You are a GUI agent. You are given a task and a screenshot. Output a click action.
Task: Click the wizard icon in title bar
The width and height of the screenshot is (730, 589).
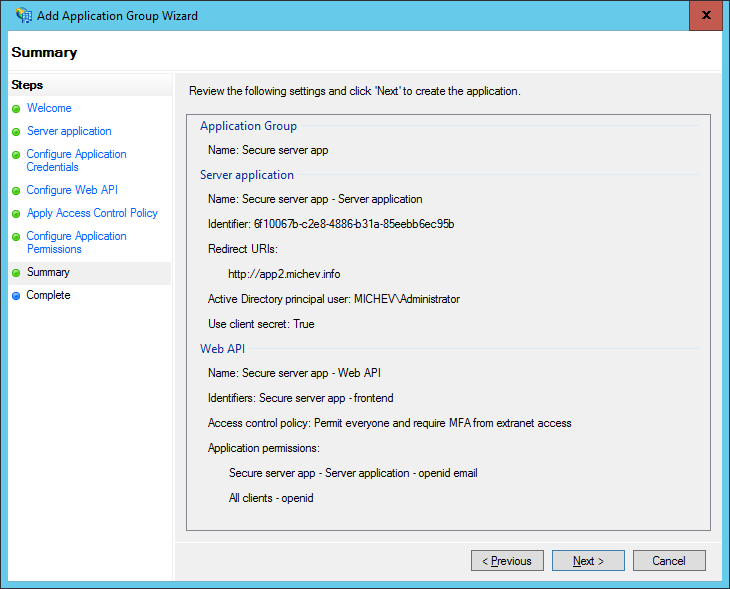tap(24, 15)
